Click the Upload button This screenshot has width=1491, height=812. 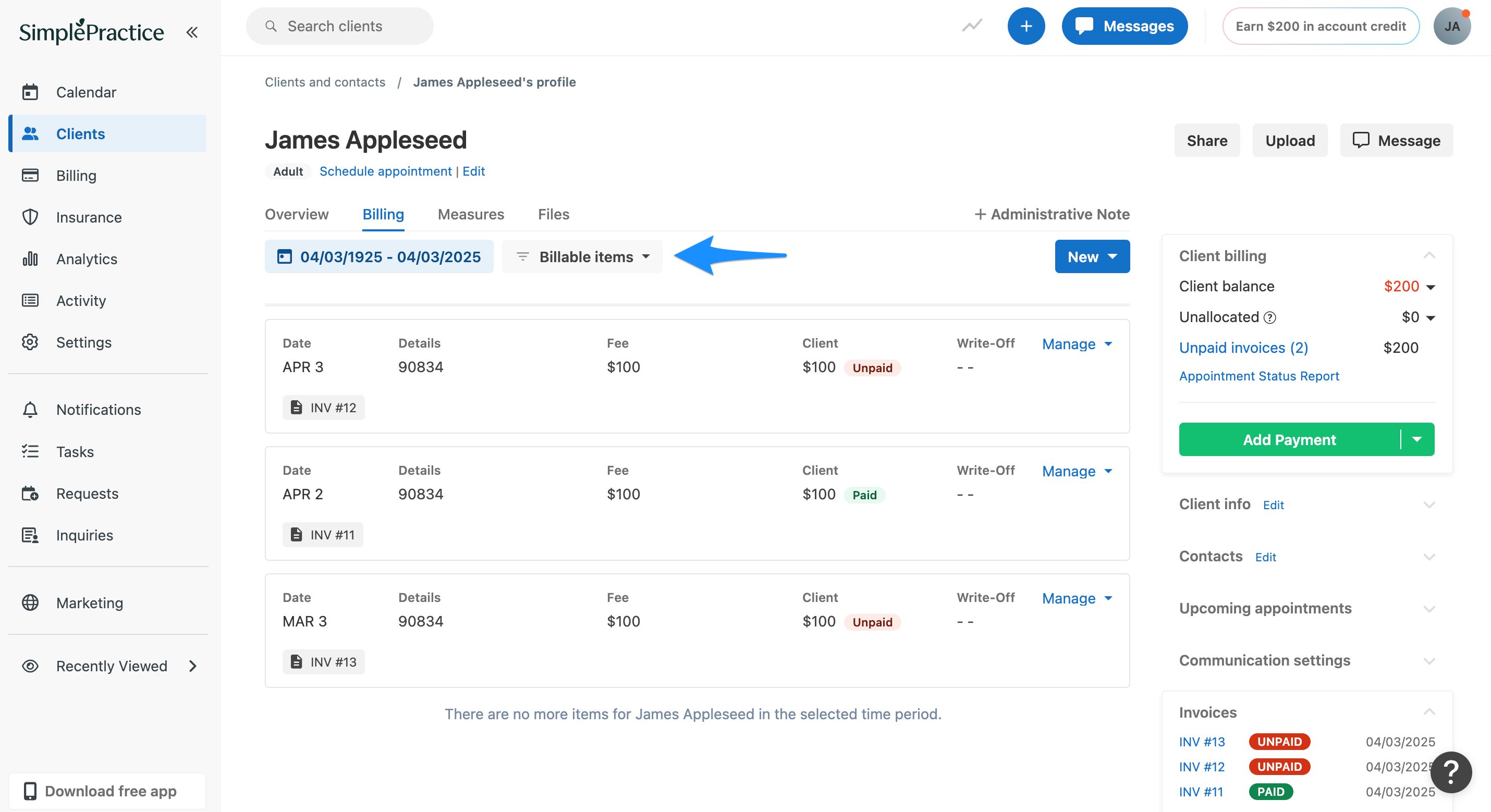pos(1290,140)
